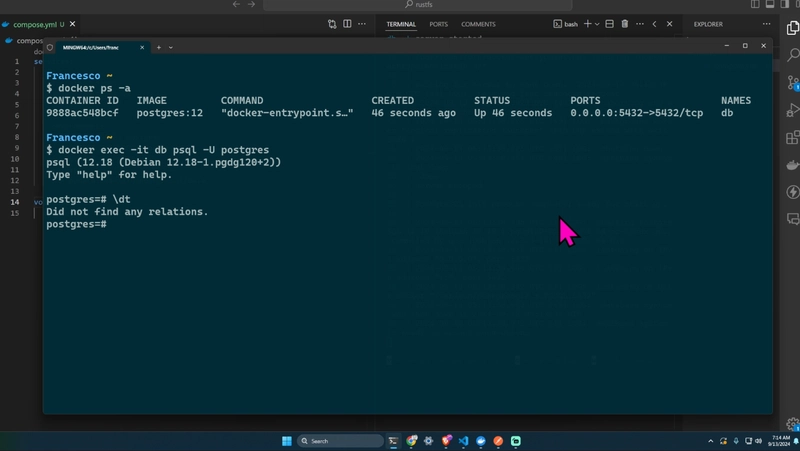Screen dimensions: 800x451
Task: Toggle primary sidebar layout icon in title bar
Action: 755,4
